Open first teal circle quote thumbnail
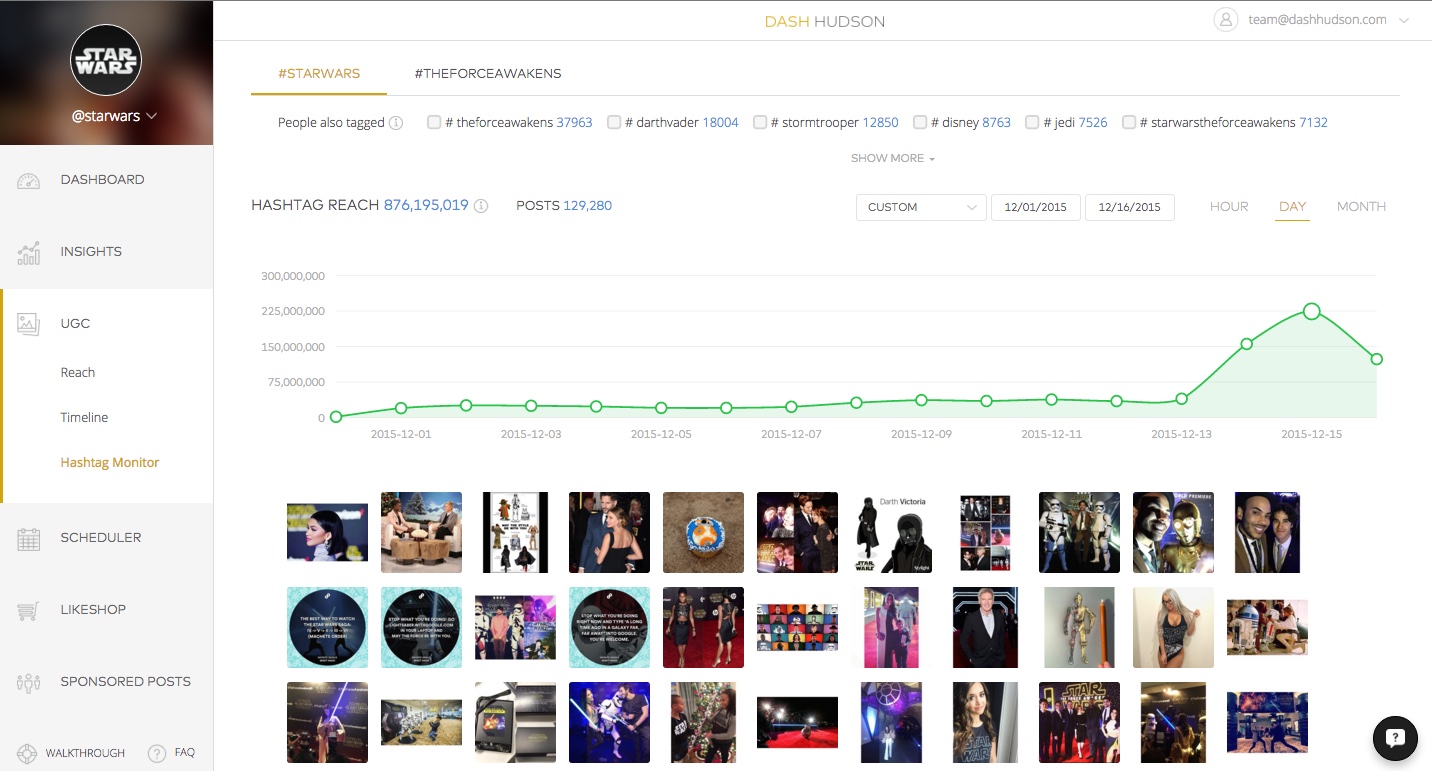This screenshot has height=771, width=1432. (327, 627)
